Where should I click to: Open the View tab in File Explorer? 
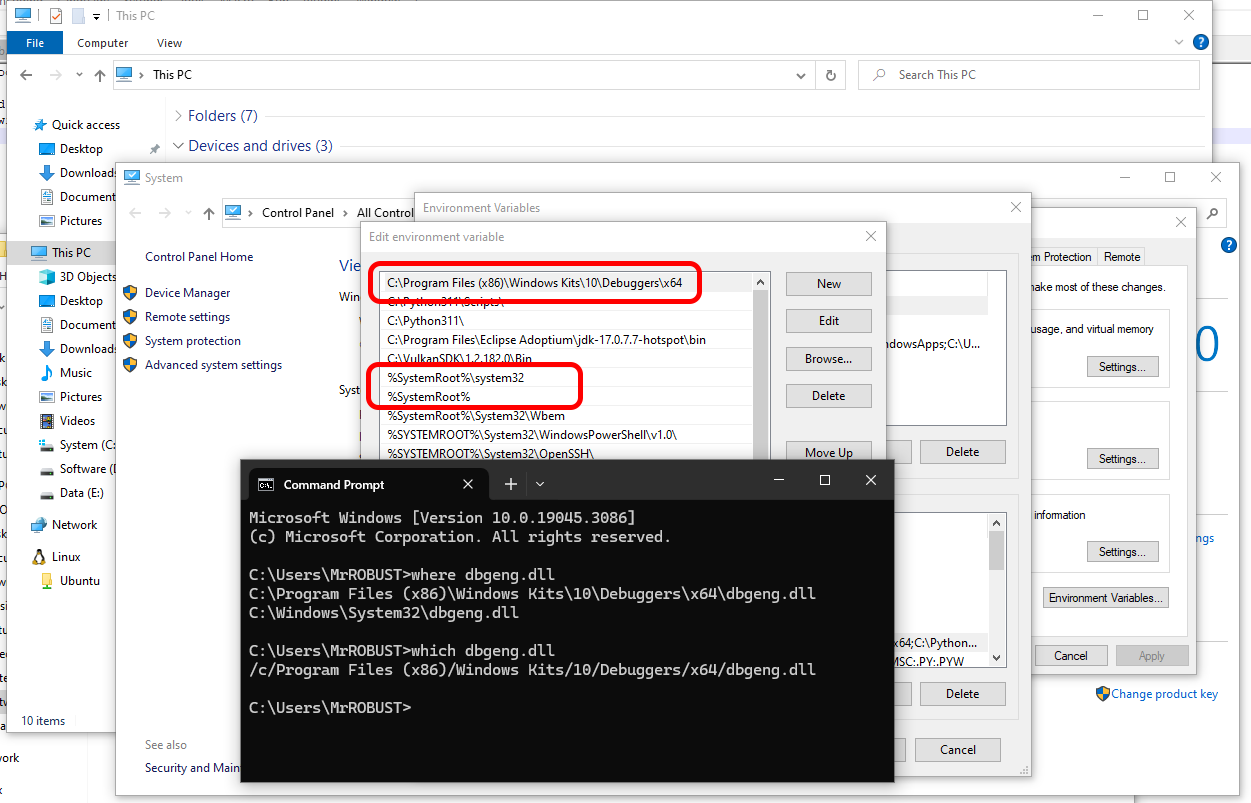coord(169,42)
